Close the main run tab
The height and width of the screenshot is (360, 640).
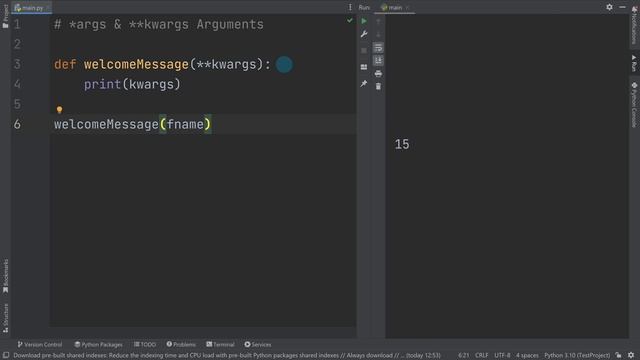(407, 8)
